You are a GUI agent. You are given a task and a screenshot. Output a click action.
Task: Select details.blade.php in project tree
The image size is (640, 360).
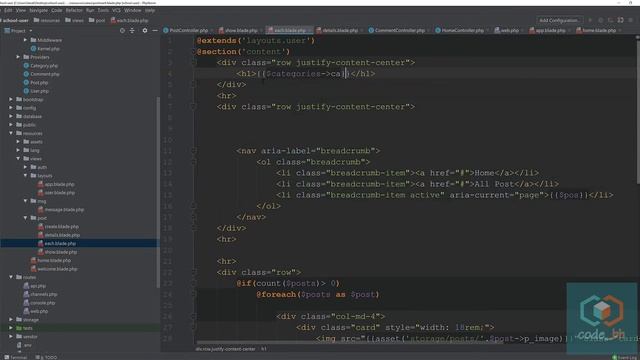(x=59, y=235)
